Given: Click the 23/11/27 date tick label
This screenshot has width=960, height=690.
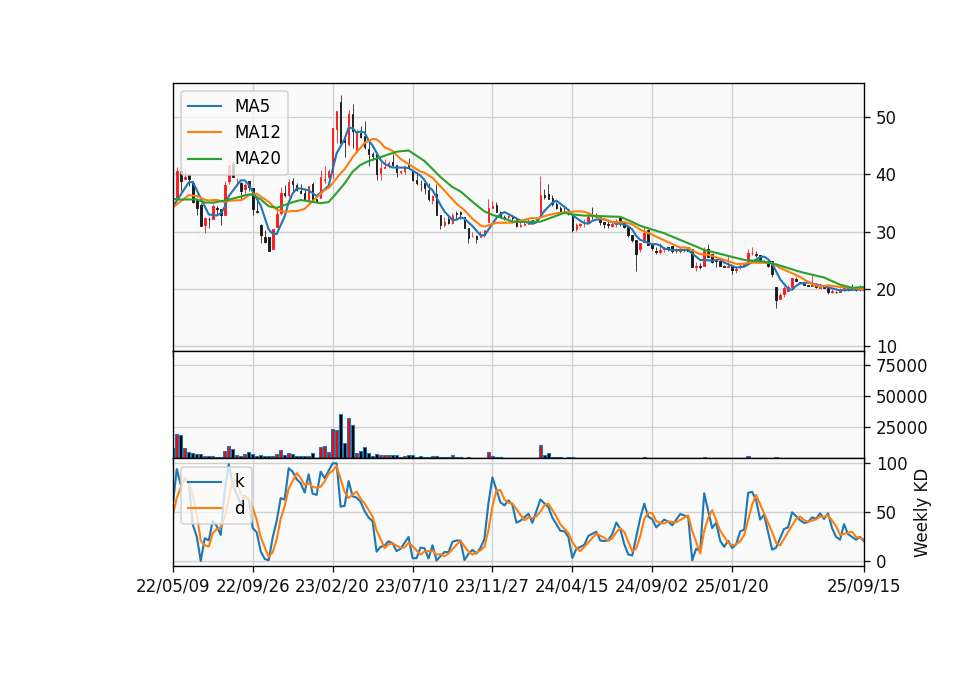Looking at the screenshot, I should [x=492, y=586].
